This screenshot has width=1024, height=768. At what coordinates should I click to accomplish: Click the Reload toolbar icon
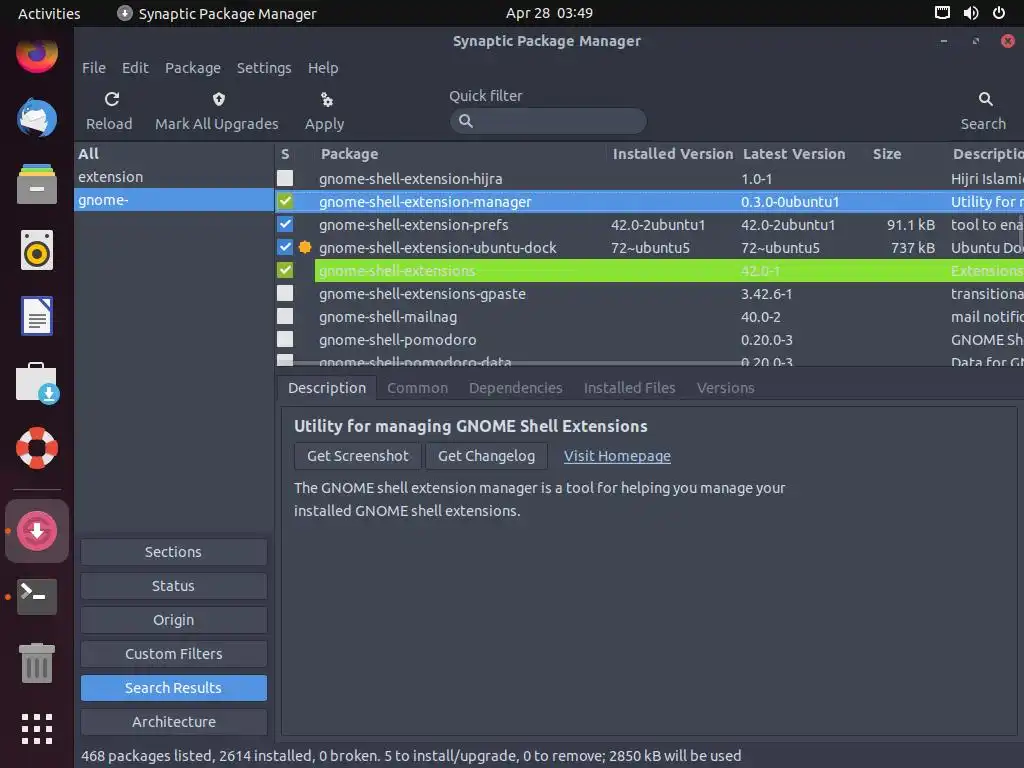pos(112,99)
